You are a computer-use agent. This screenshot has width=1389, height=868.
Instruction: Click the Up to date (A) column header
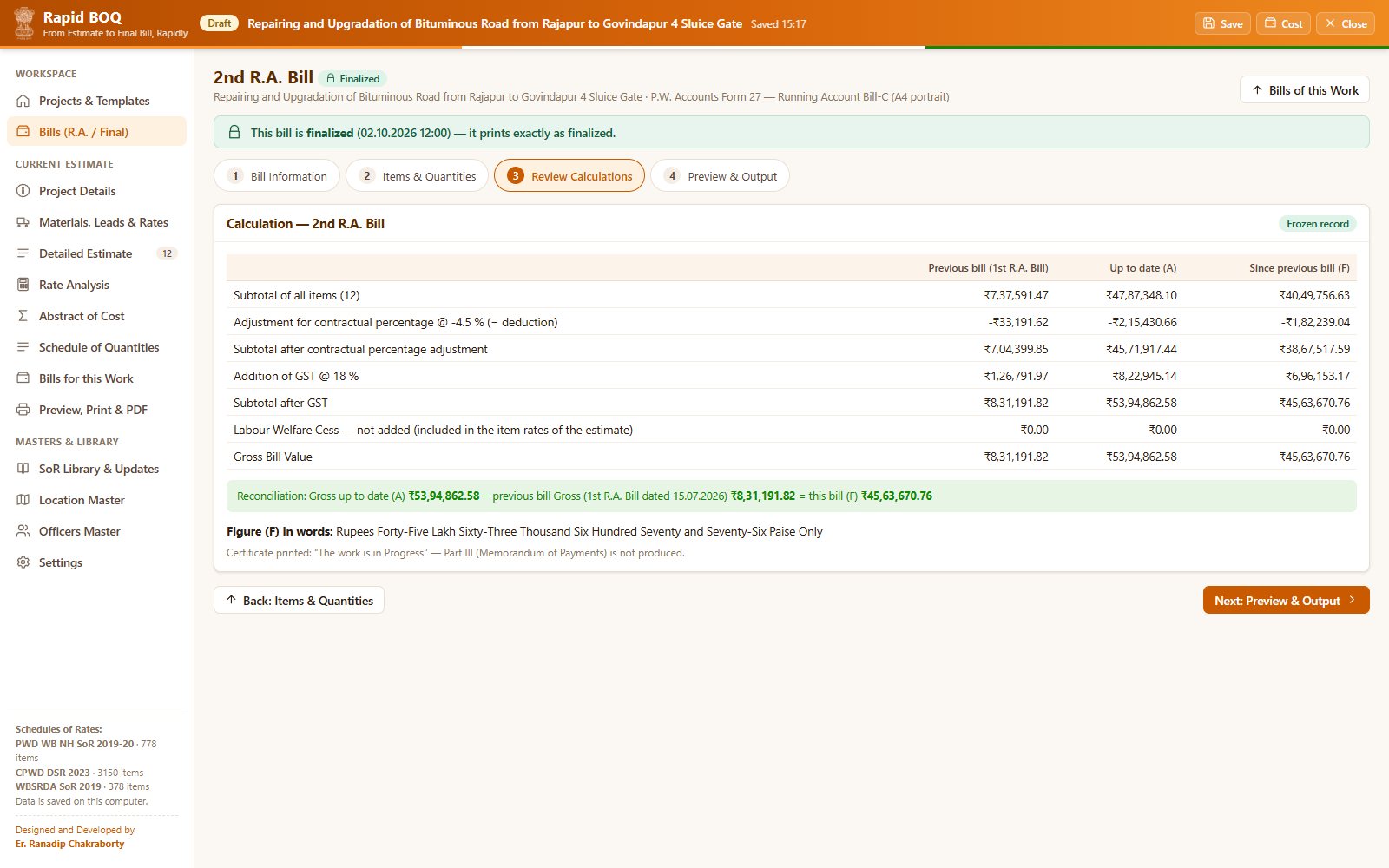click(x=1142, y=268)
